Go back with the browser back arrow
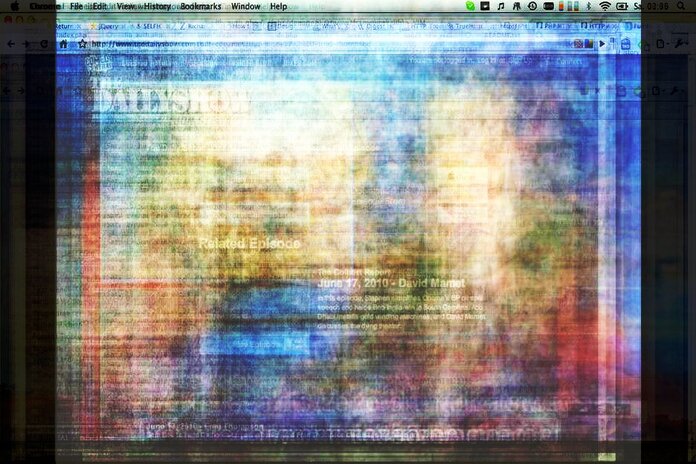 [x=11, y=44]
